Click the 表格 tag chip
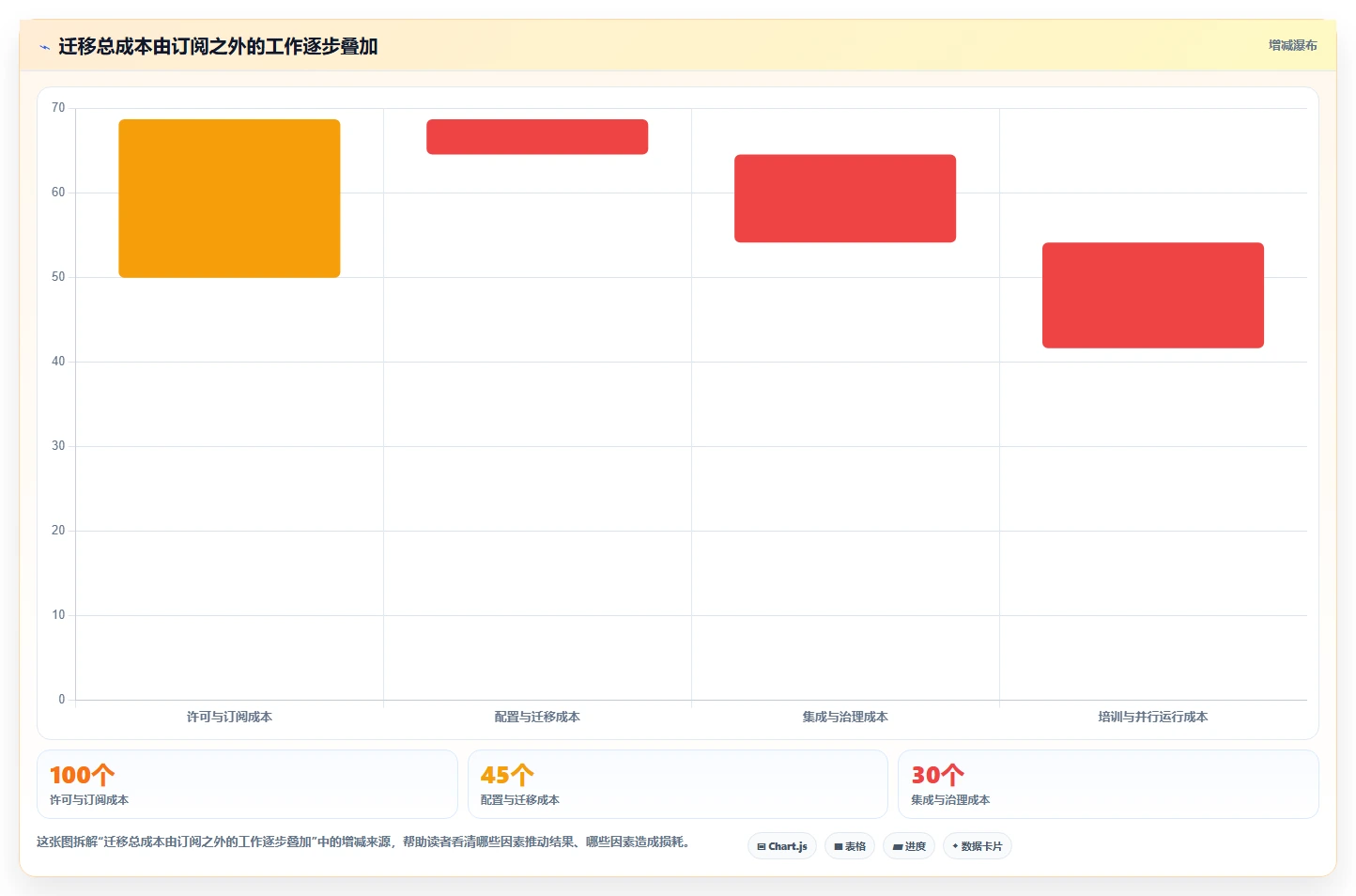 click(x=850, y=846)
